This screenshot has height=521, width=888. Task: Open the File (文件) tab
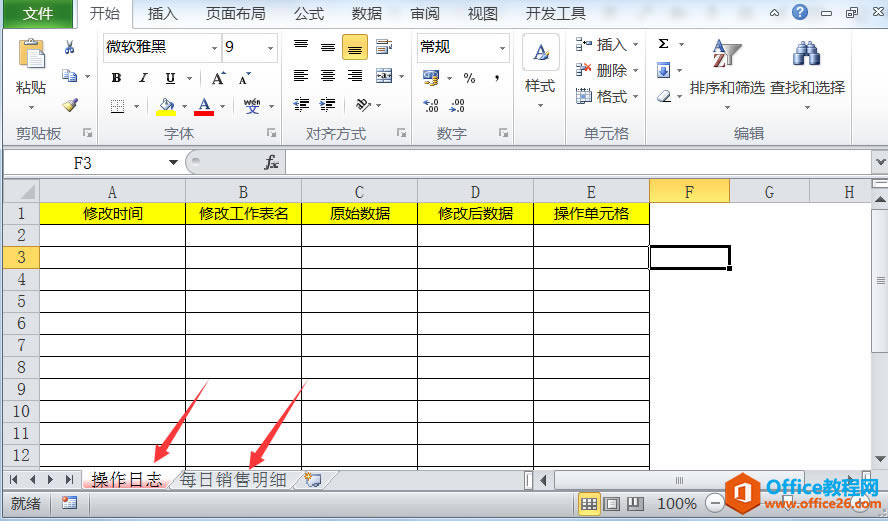[37, 14]
